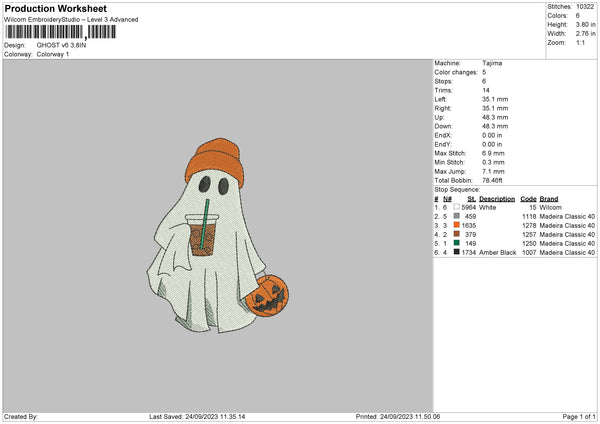Click the Width value 2.76 in
Viewport: 600px width, 424px height.
(585, 34)
